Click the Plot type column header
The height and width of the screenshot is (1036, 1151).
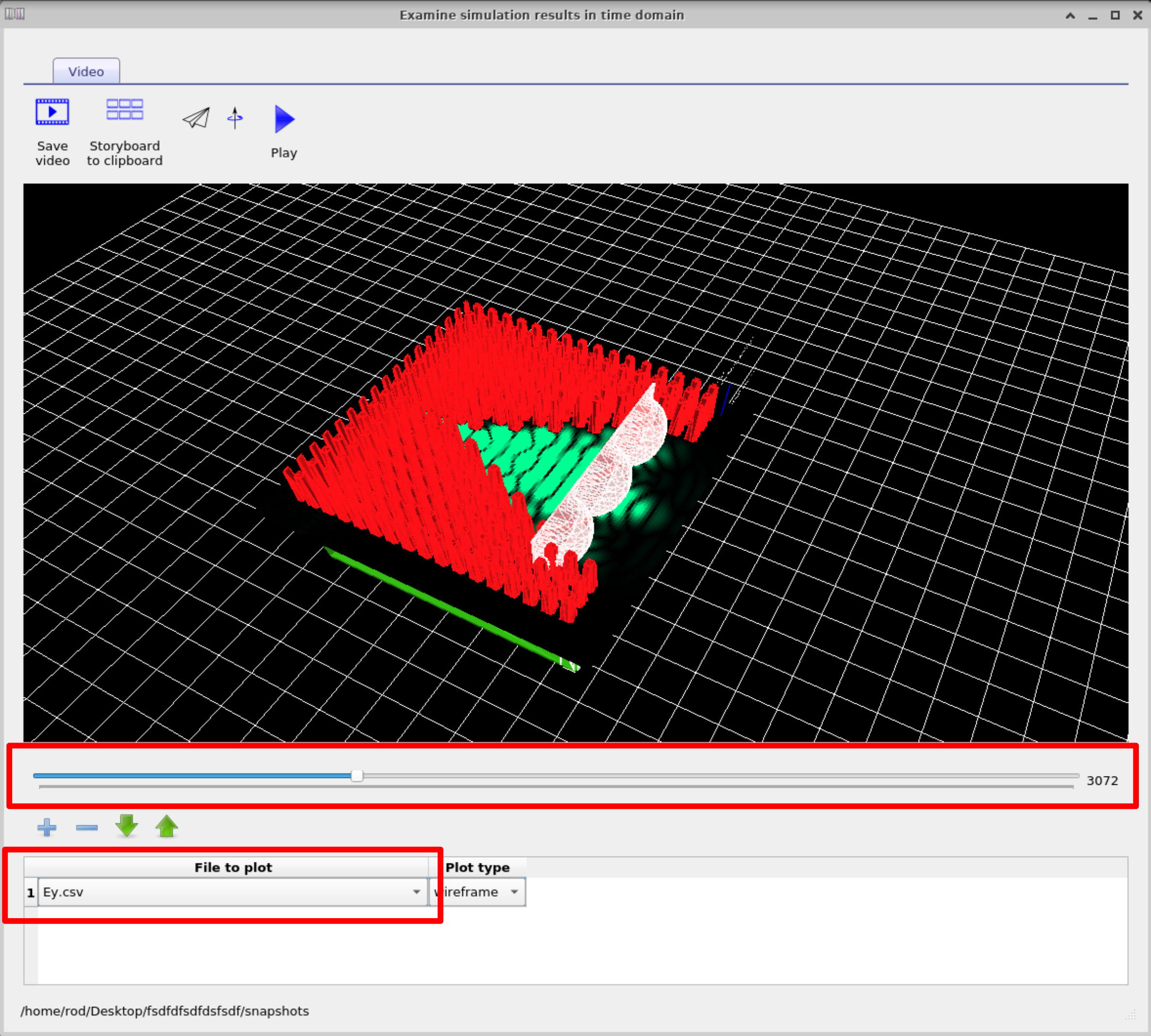[x=477, y=868]
